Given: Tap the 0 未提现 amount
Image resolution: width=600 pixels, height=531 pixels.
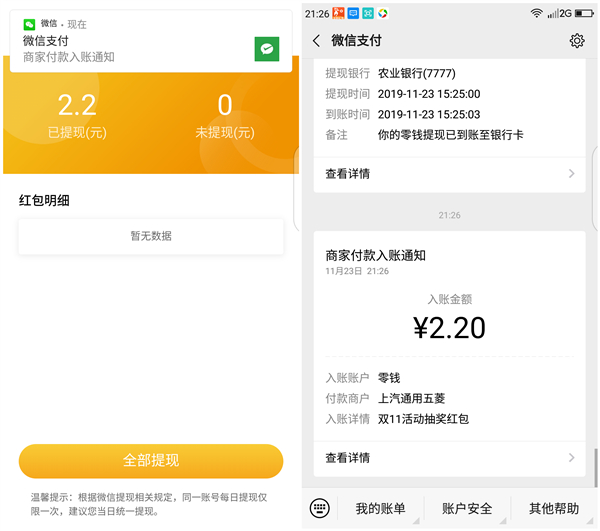Looking at the screenshot, I should [225, 105].
